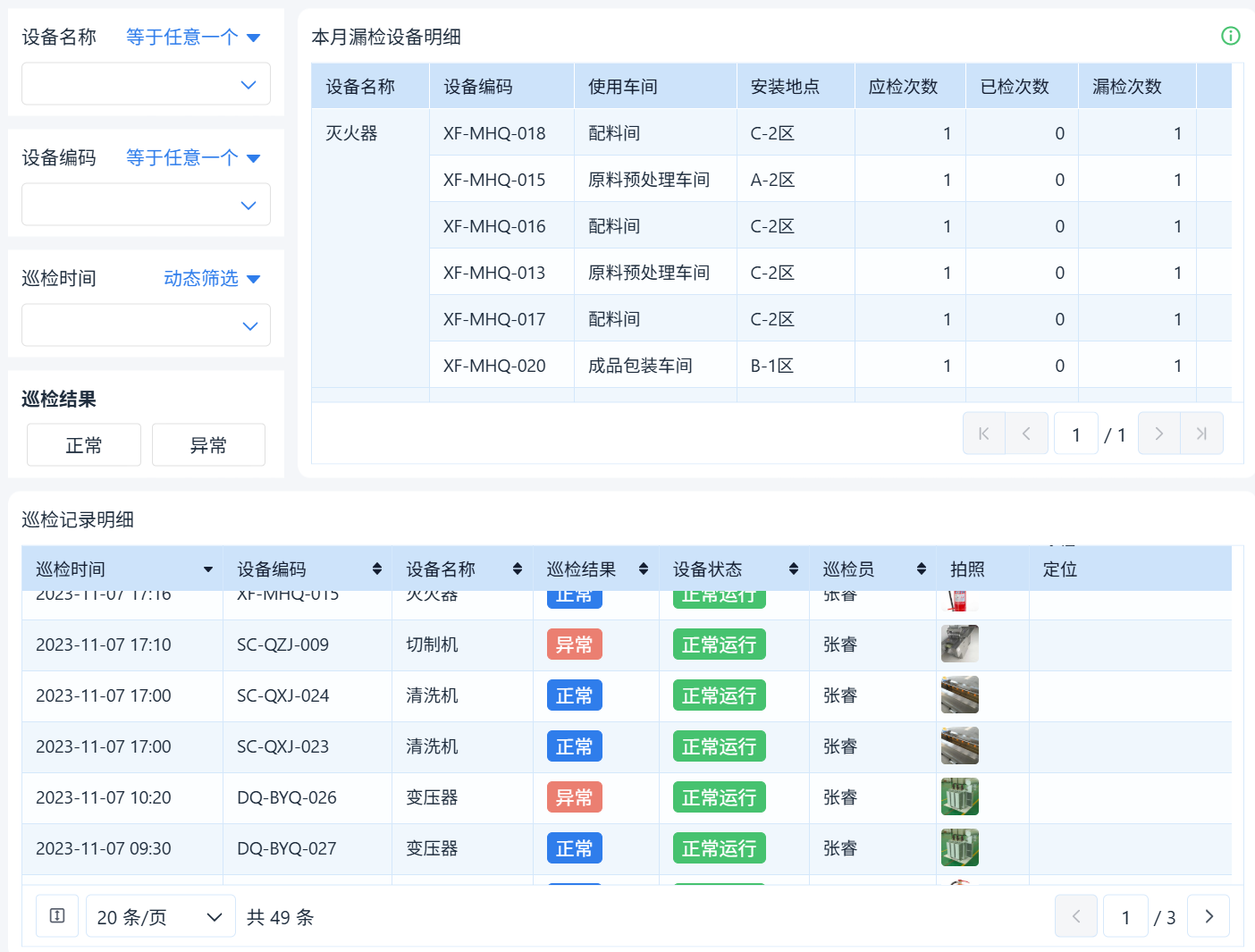Go to first page of missed inspection table
1255x952 pixels.
pos(983,434)
